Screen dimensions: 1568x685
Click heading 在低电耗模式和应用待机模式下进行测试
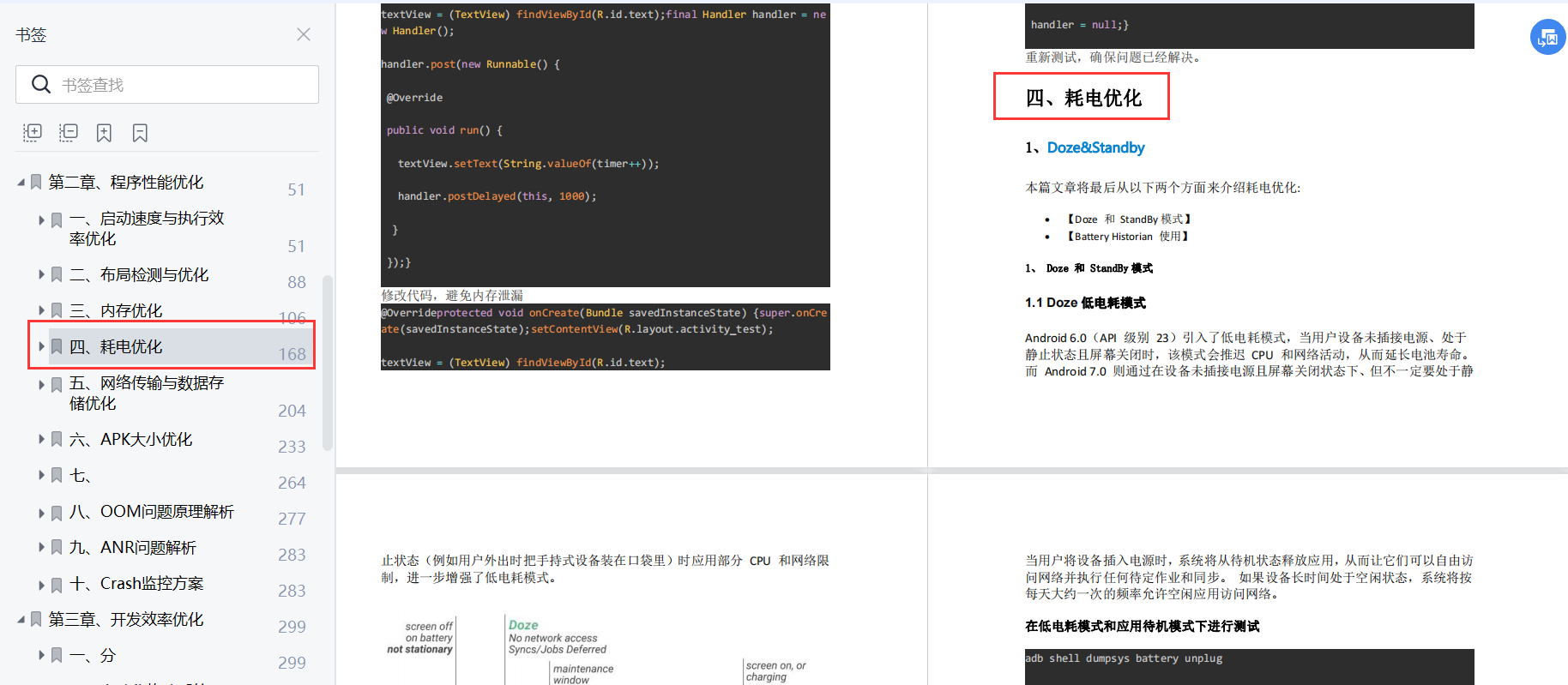click(x=1142, y=627)
